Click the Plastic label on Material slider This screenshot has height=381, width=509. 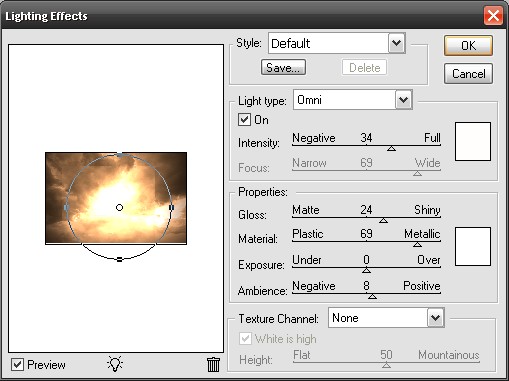click(x=308, y=234)
